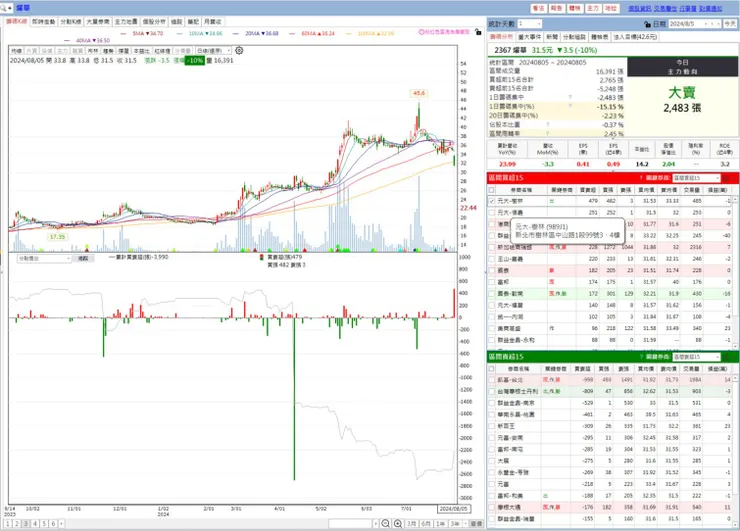Click the question mark beside 佔股本比重
740x531 pixels.
[547, 125]
